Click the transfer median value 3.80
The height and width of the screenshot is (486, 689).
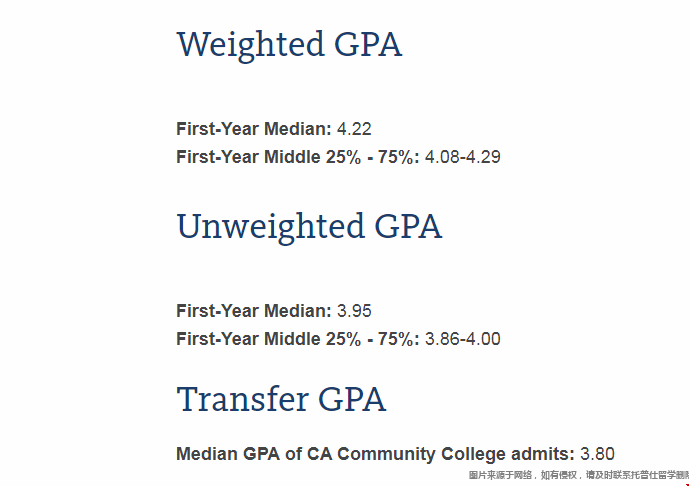click(597, 454)
